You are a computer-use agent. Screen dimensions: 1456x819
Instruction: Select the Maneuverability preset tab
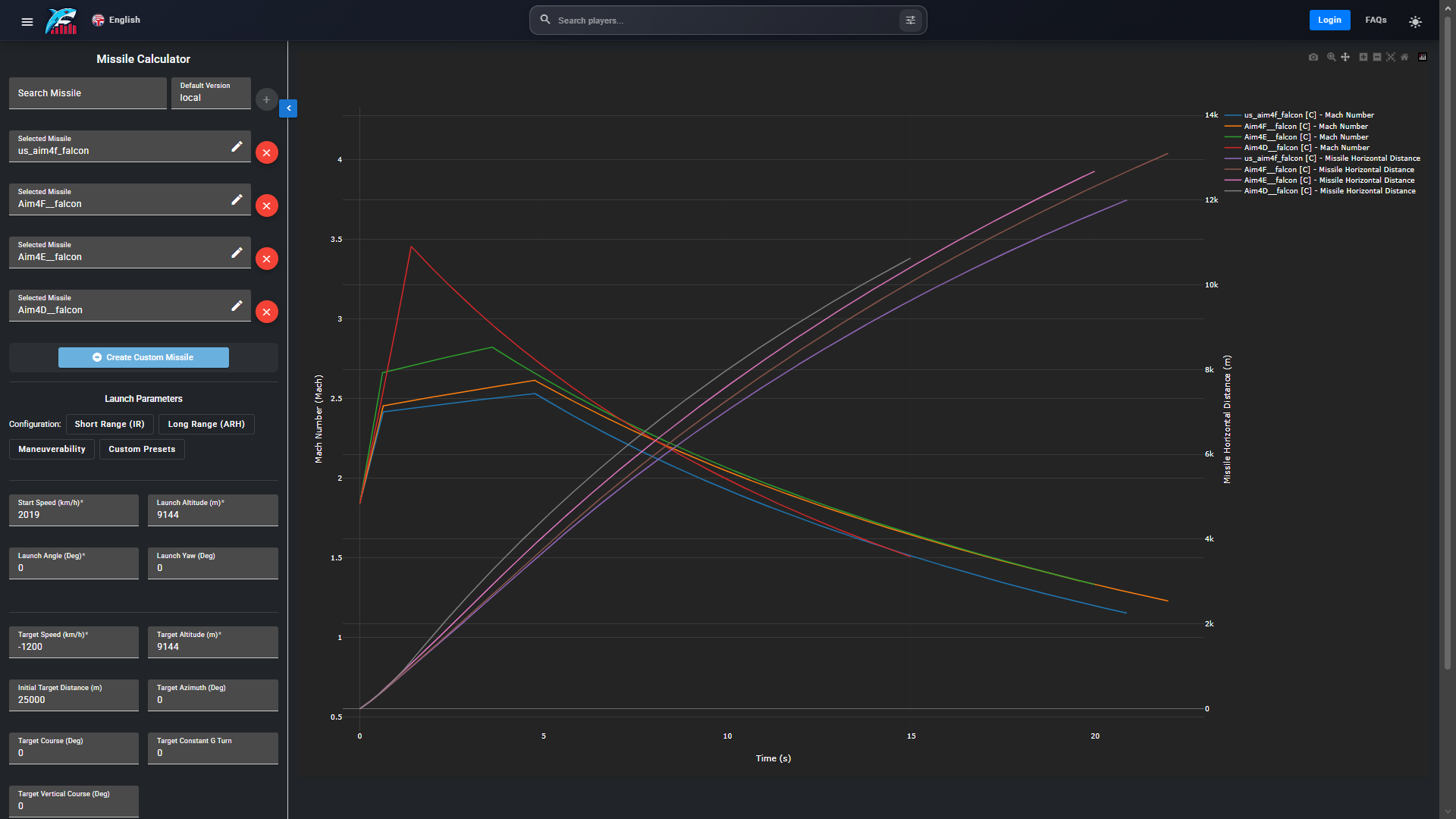(52, 449)
